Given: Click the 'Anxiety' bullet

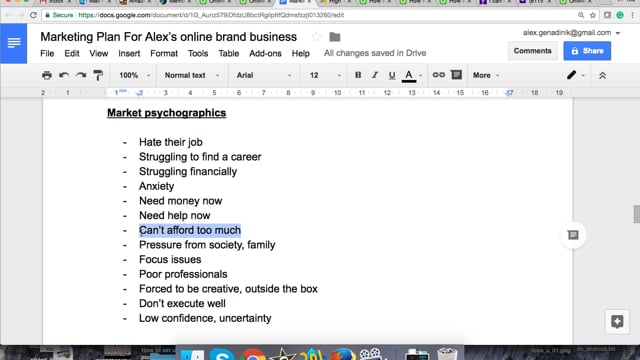Looking at the screenshot, I should pos(156,186).
